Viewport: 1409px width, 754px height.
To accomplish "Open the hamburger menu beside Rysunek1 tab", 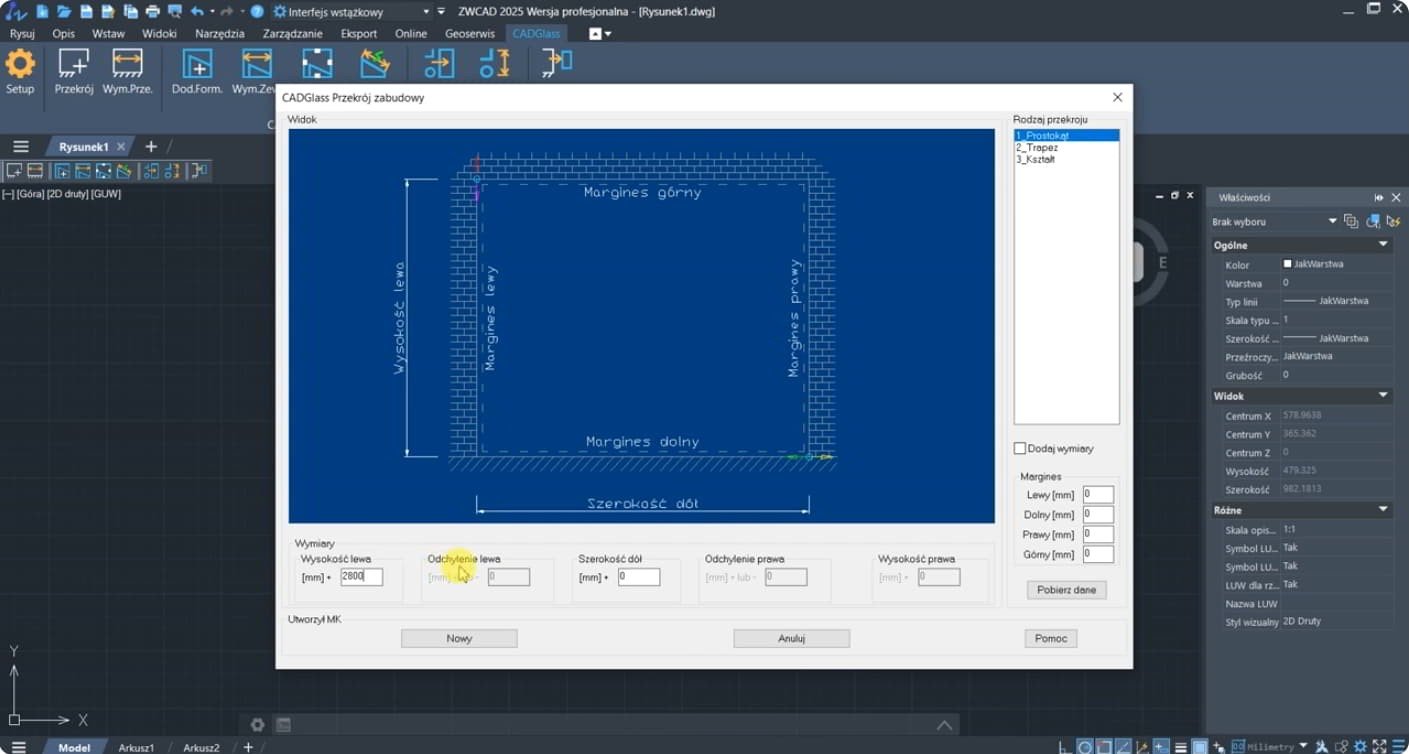I will 20,147.
